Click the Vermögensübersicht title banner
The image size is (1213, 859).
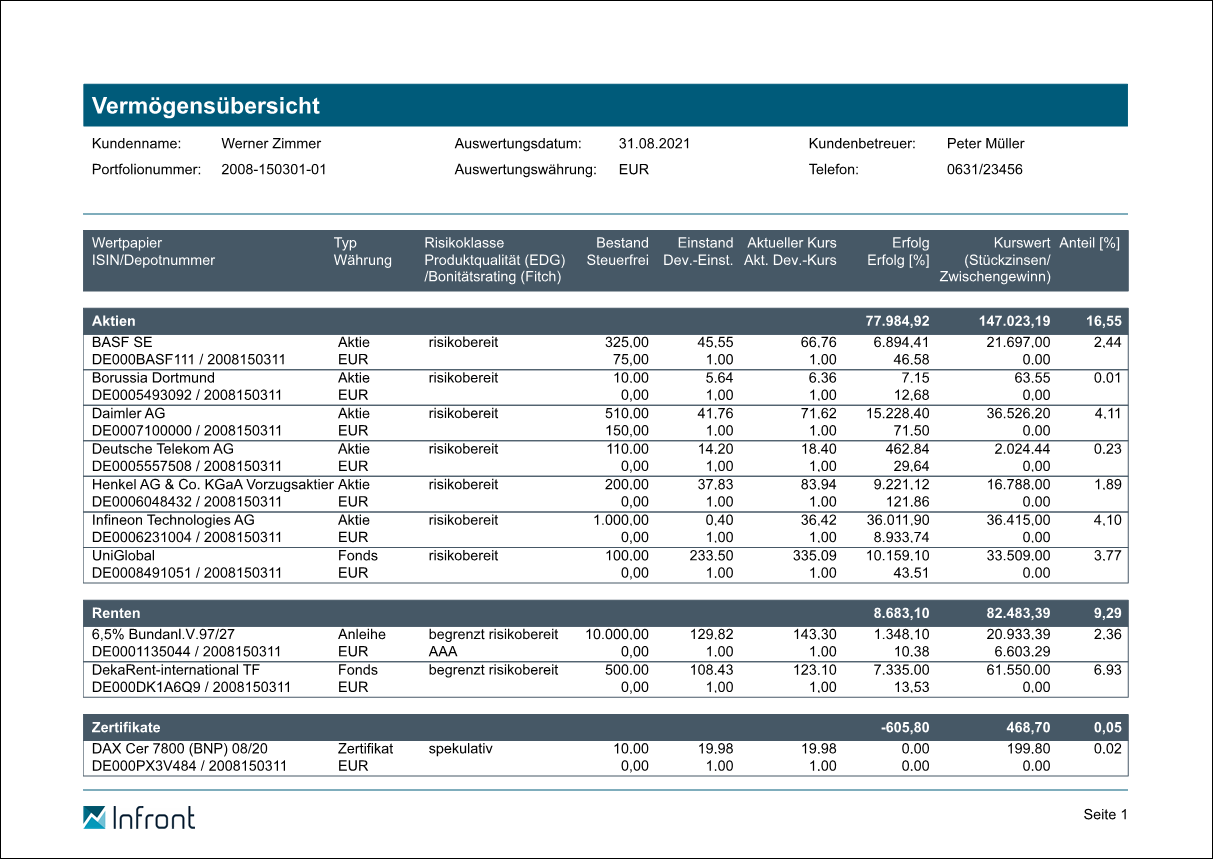(x=605, y=106)
